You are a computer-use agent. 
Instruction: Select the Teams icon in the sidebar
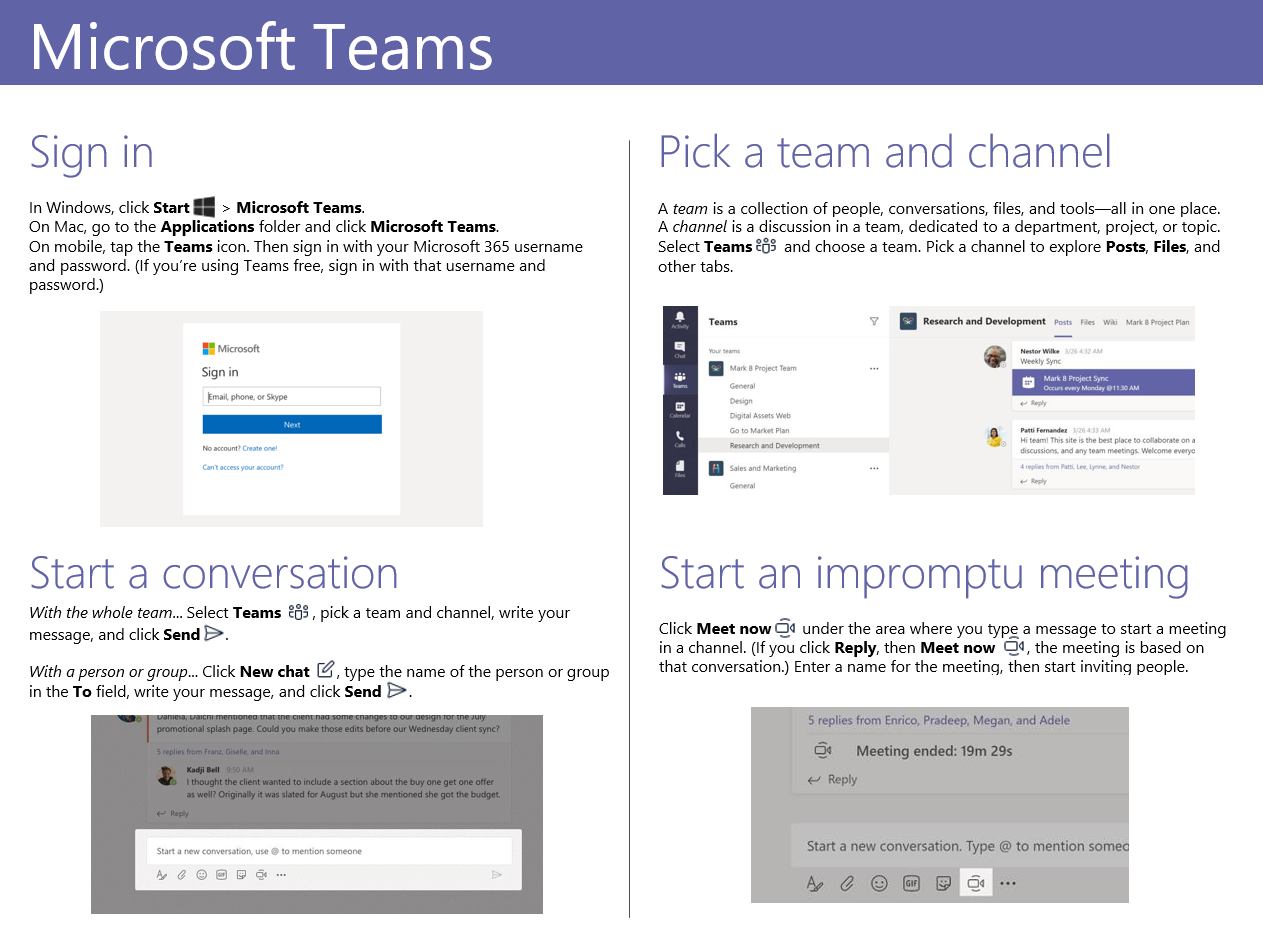680,379
